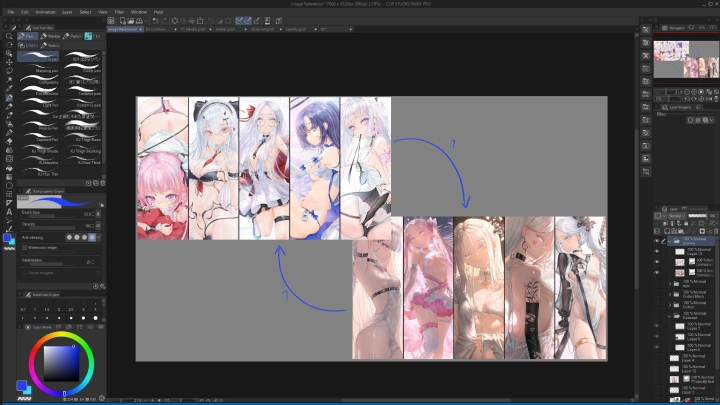Toggle eye of layer beneath Layer 13

(657, 262)
